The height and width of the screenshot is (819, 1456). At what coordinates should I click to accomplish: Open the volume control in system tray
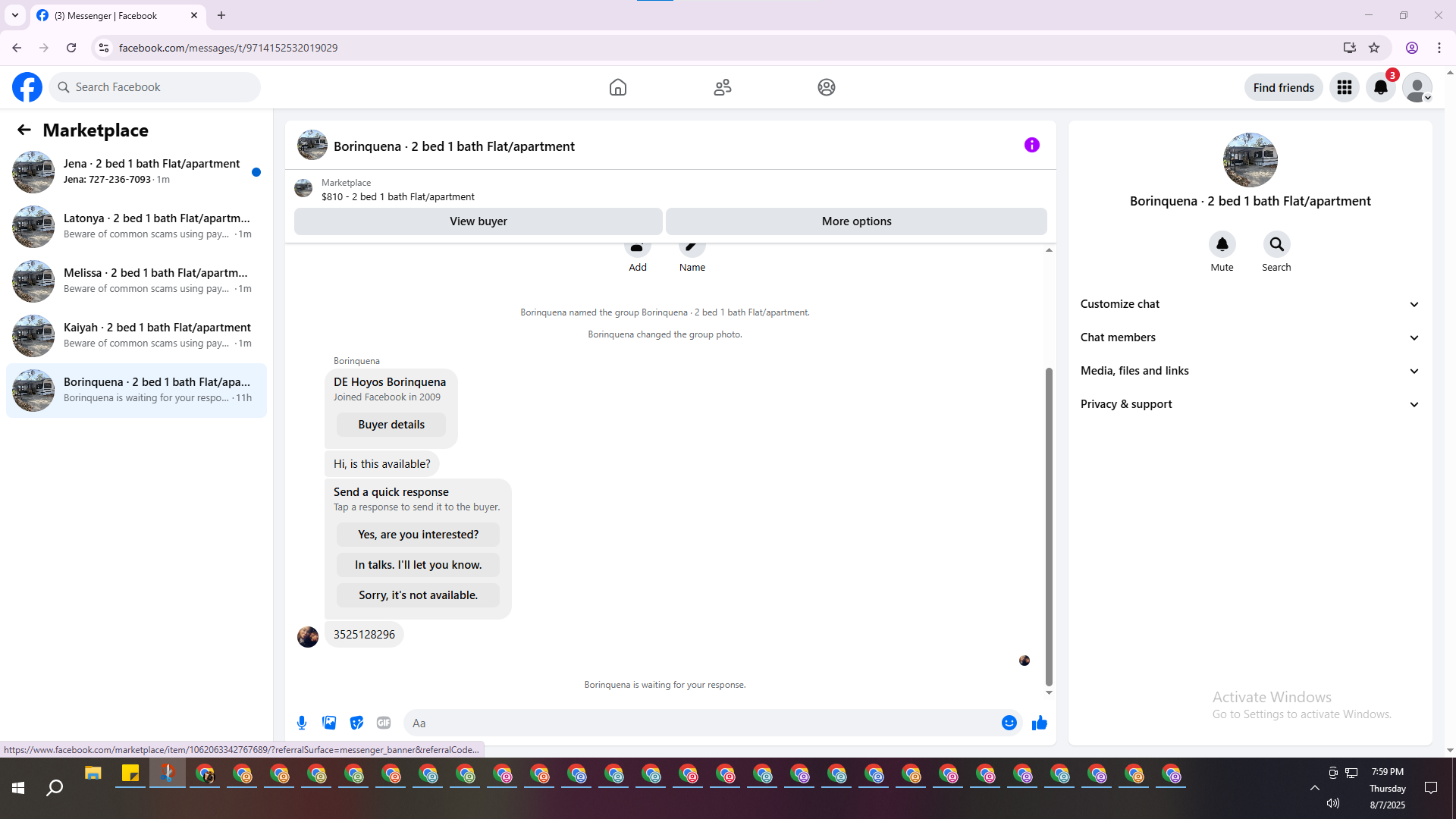[1333, 803]
